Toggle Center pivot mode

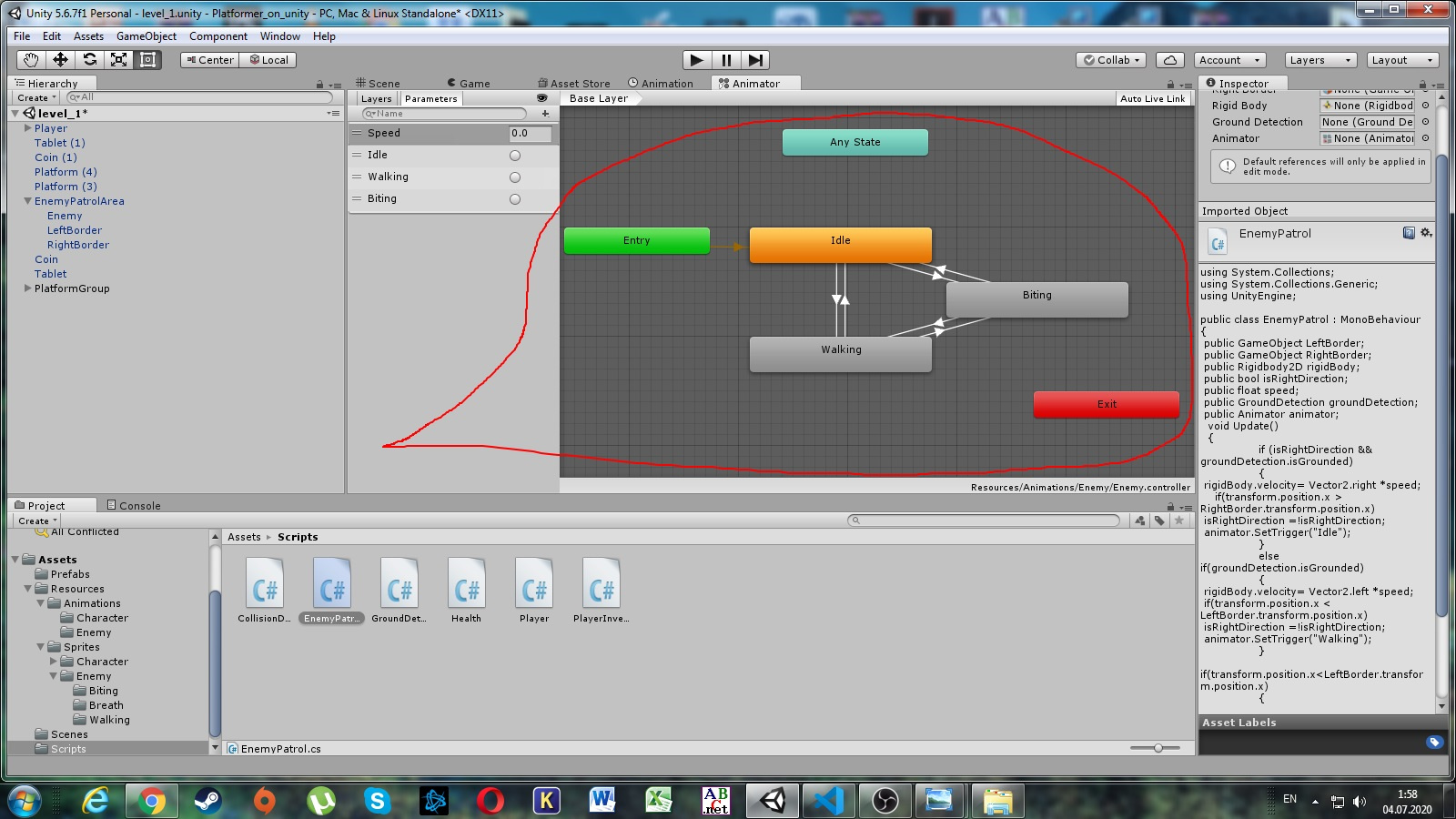point(209,60)
